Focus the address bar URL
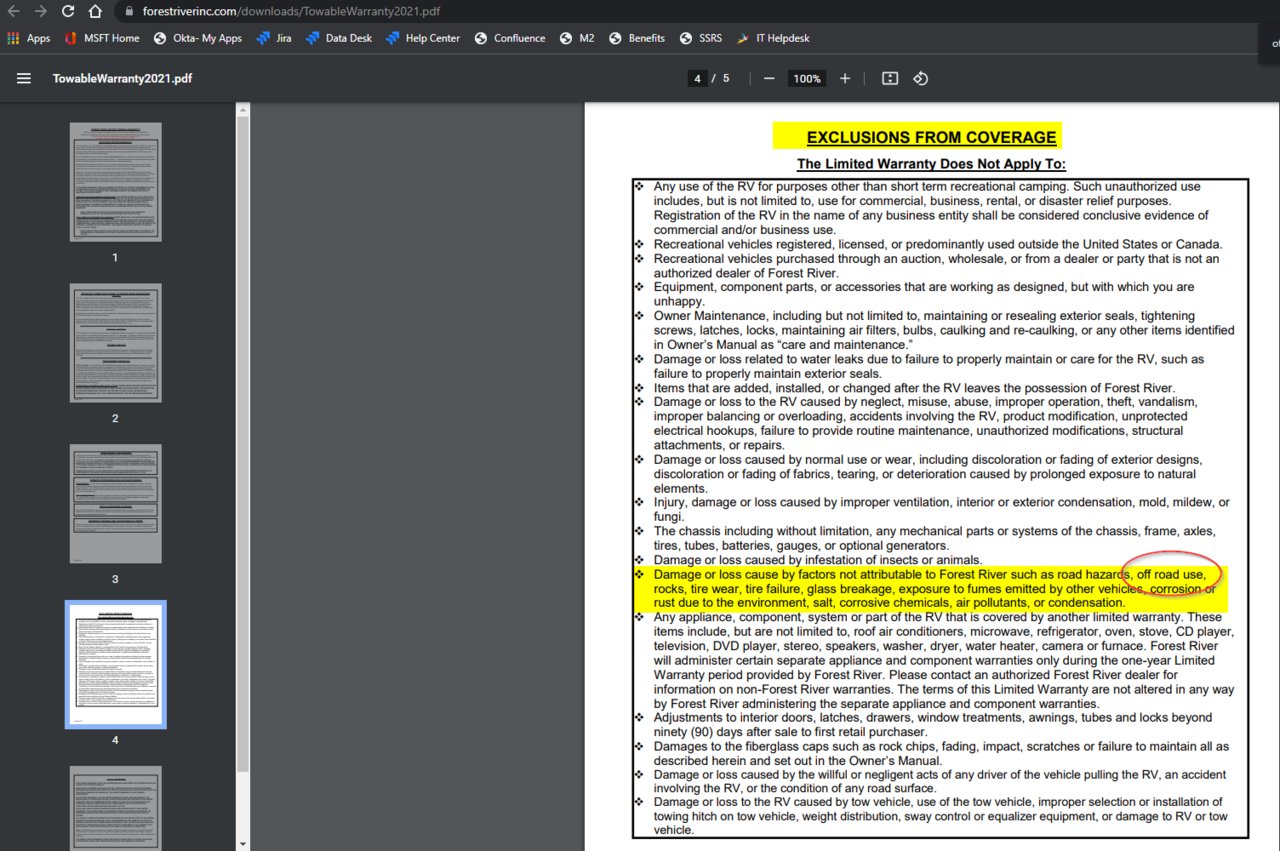1280x851 pixels. pos(291,11)
